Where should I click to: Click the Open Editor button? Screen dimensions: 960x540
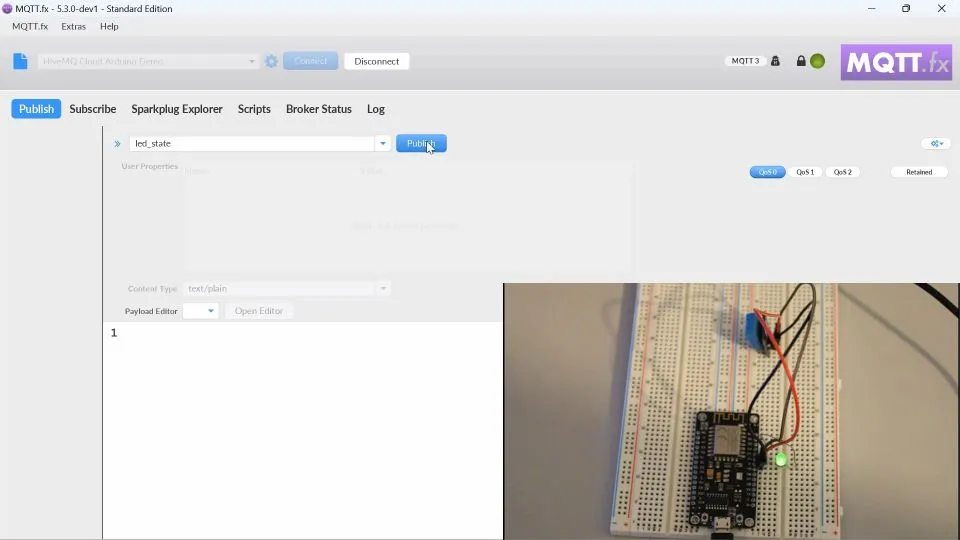pyautogui.click(x=259, y=311)
